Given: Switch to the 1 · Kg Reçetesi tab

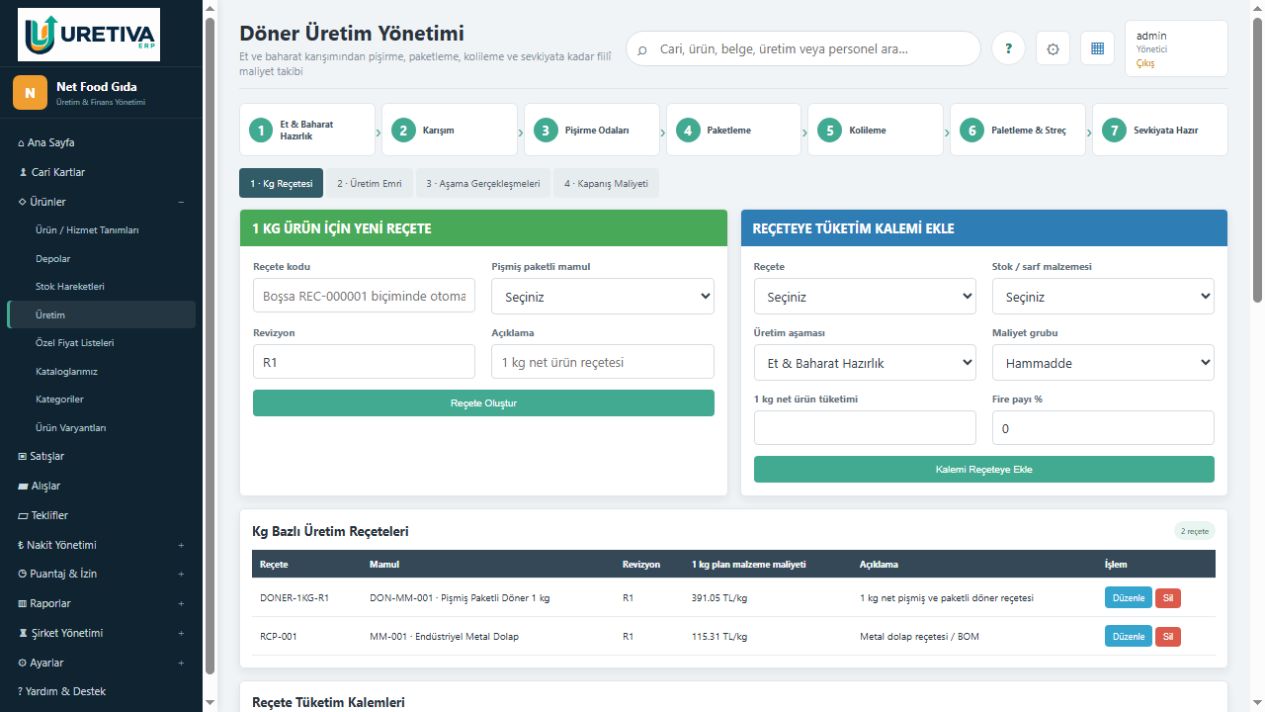Looking at the screenshot, I should pyautogui.click(x=281, y=183).
